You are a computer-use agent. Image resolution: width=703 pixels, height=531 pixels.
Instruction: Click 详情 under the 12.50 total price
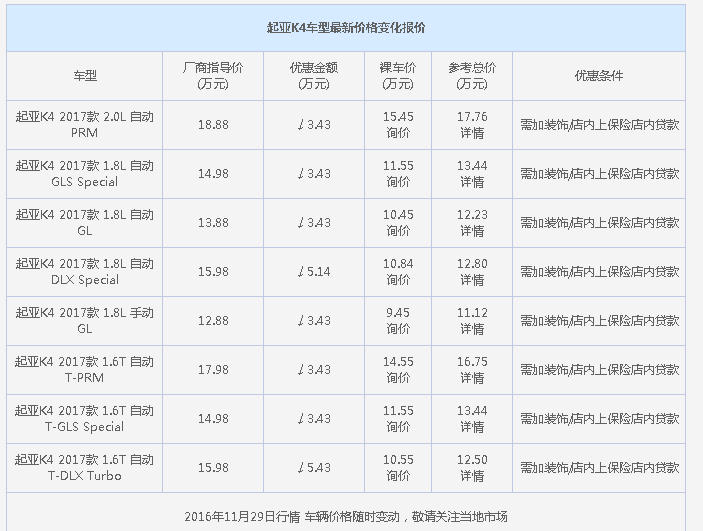point(471,476)
